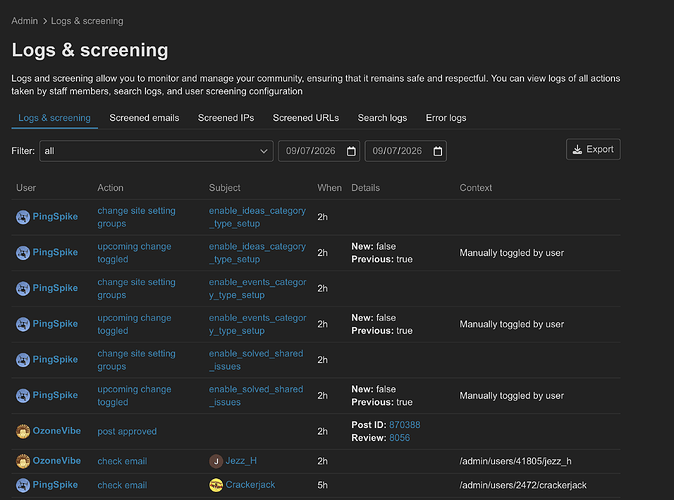Click Admin breadcrumb link

(x=25, y=21)
